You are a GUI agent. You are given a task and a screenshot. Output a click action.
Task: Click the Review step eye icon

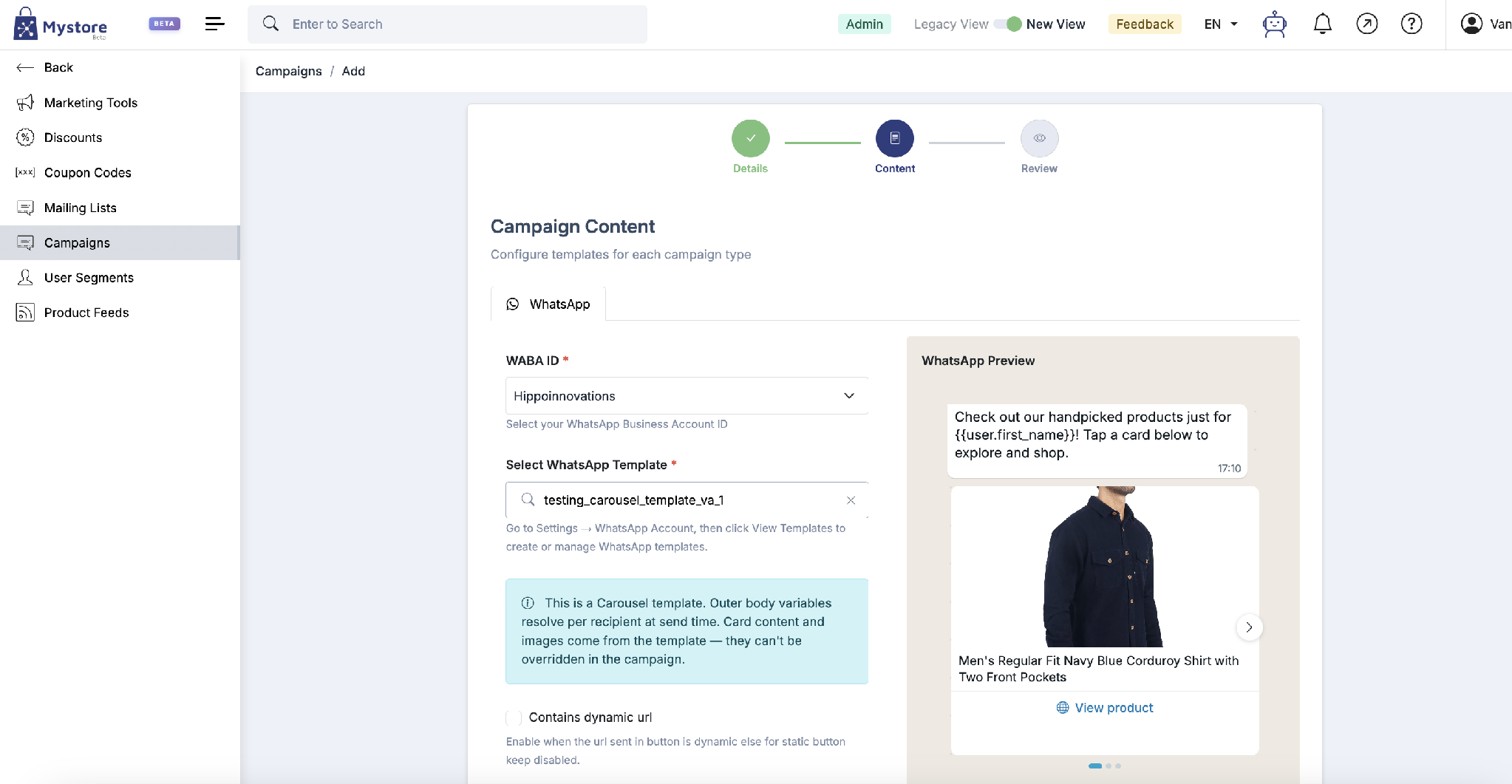click(1039, 138)
